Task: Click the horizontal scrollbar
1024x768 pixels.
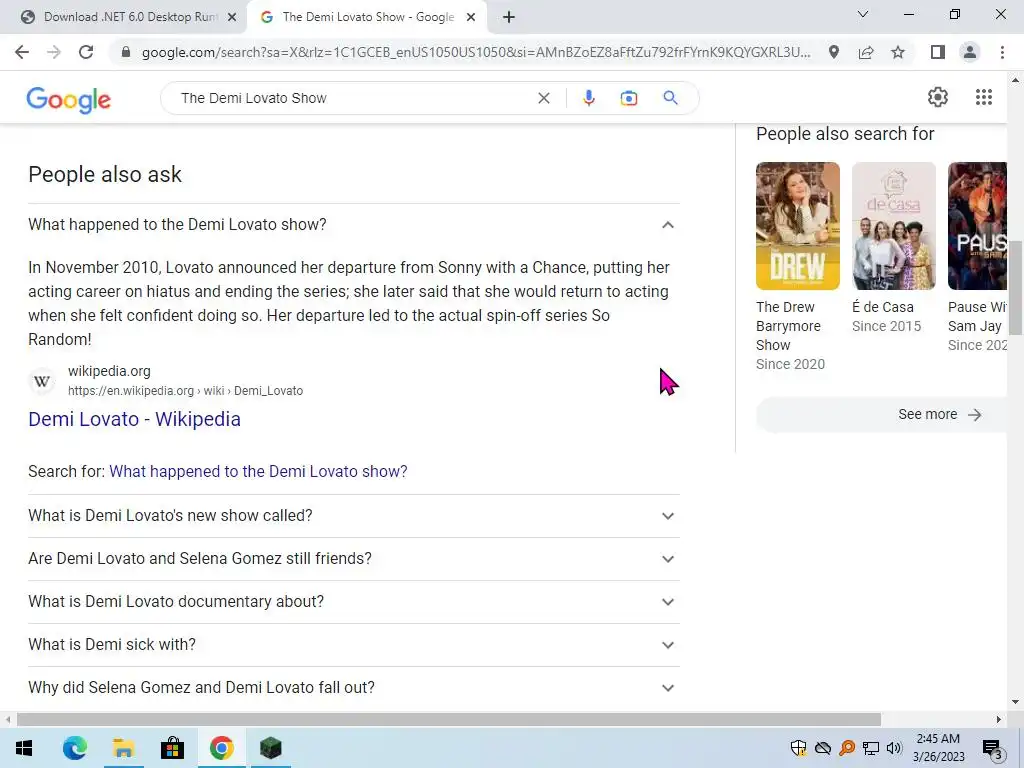Action: coord(449,720)
